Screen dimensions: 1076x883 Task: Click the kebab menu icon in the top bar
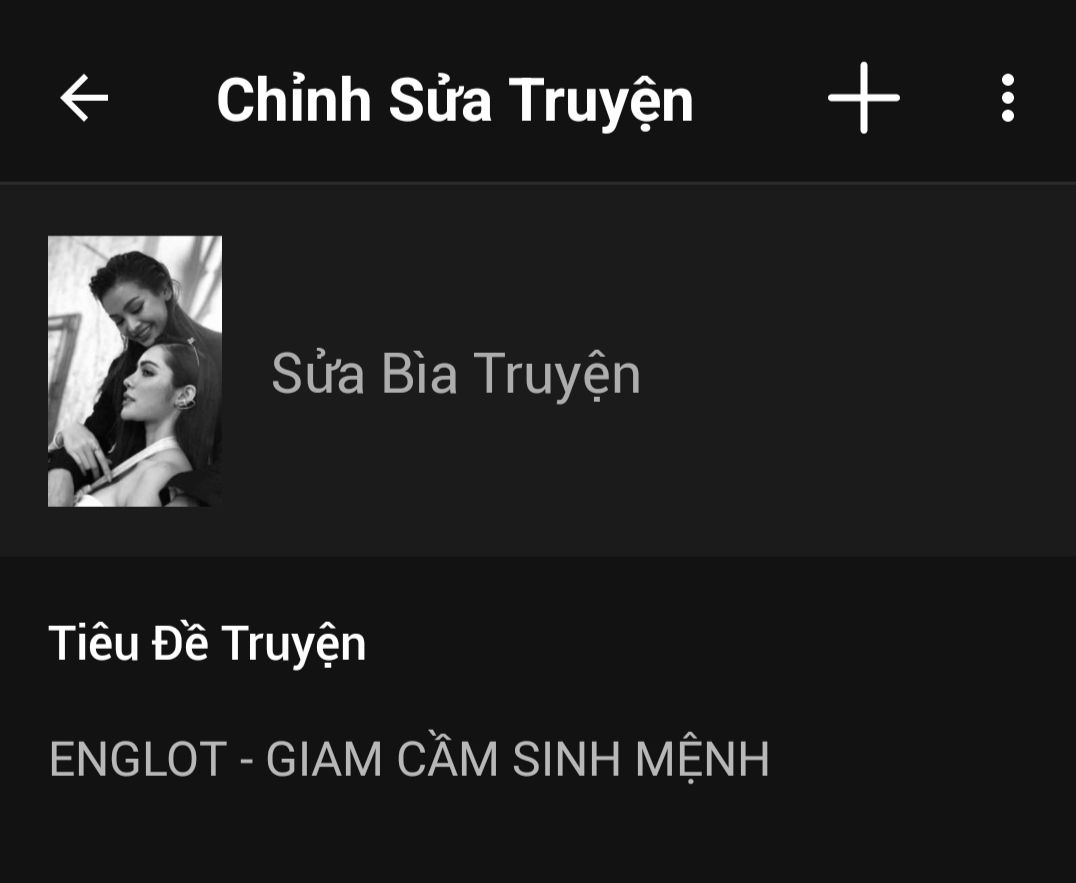pyautogui.click(x=1007, y=98)
